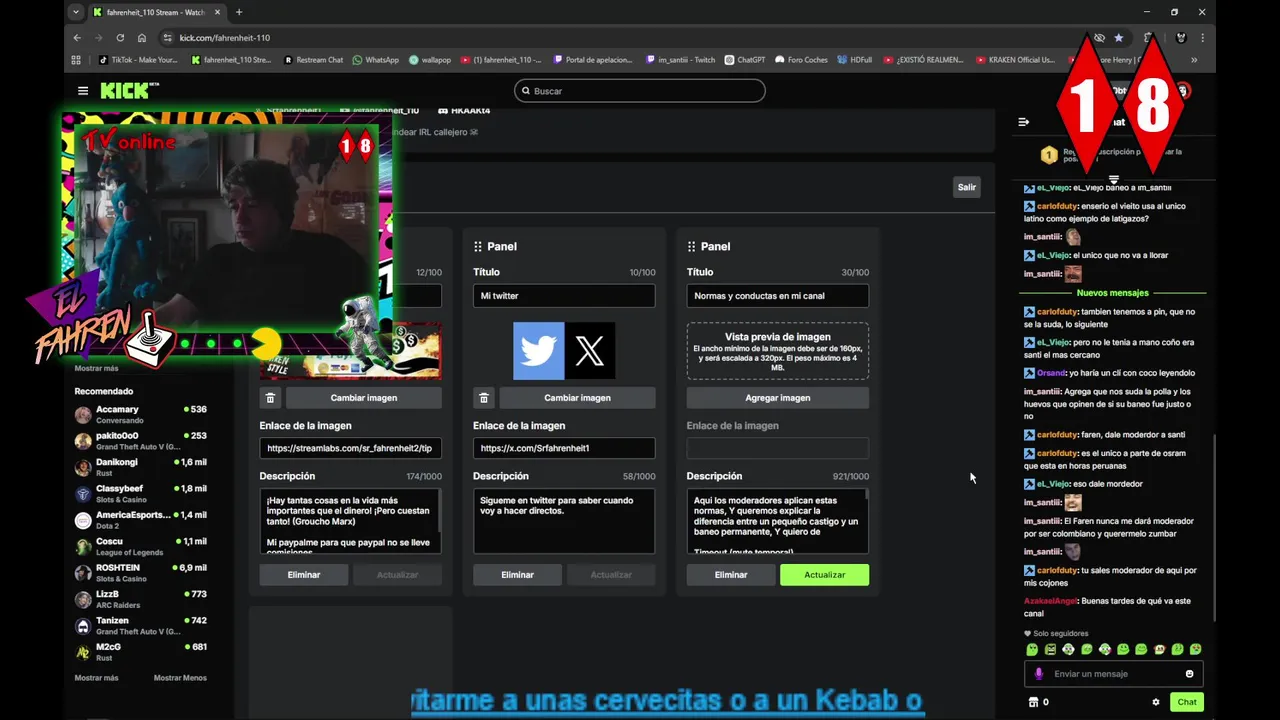Viewport: 1280px width, 720px height.
Task: Click Eliminar under Mi twitter panel
Action: 517,575
